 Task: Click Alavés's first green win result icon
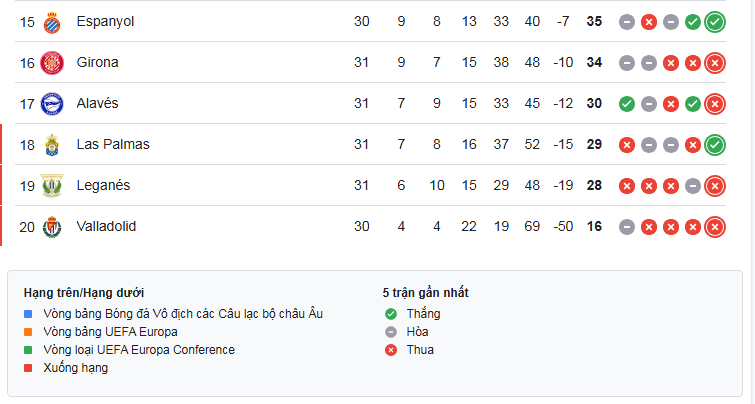[626, 104]
